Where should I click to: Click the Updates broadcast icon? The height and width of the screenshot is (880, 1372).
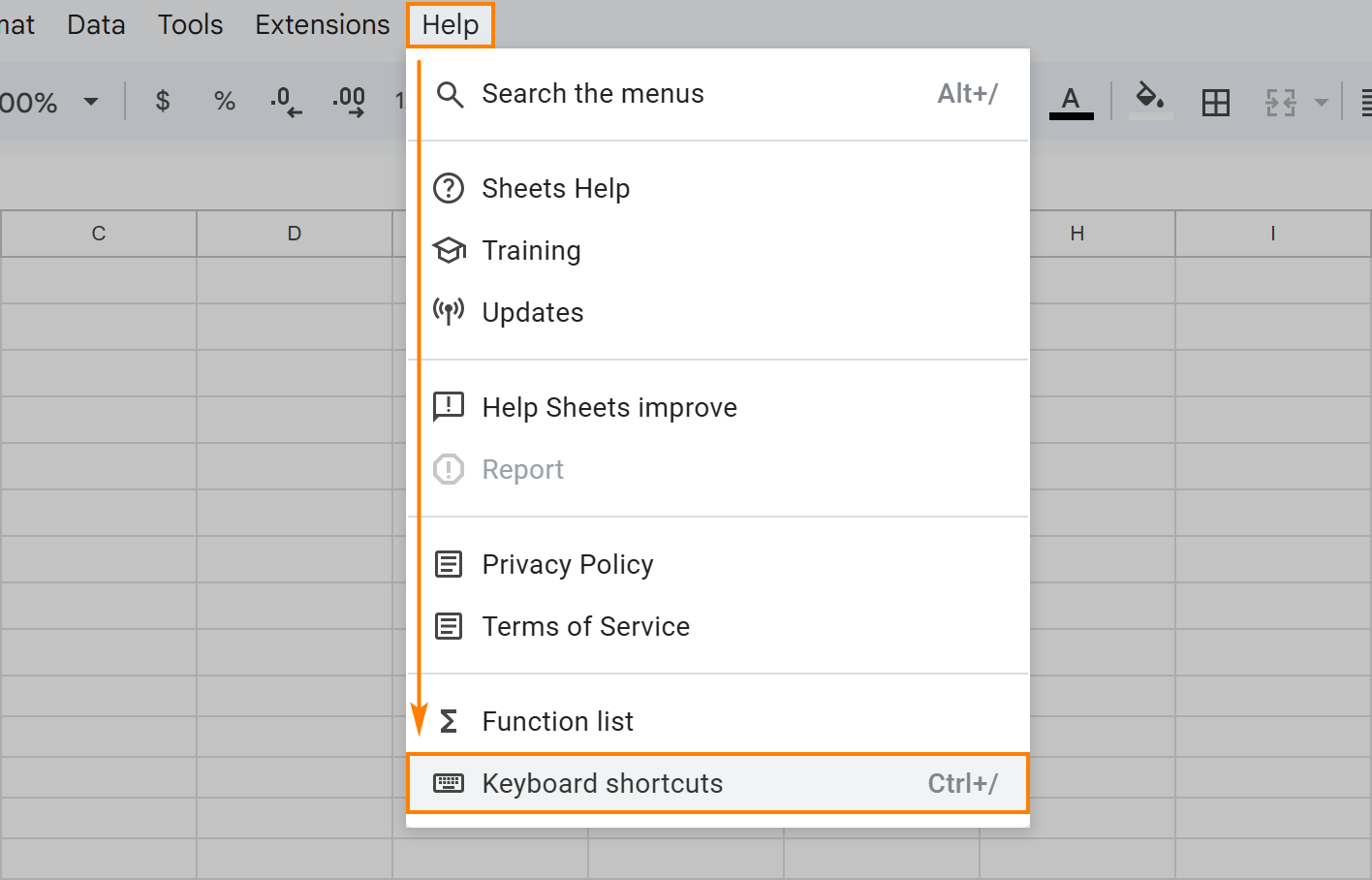pyautogui.click(x=449, y=311)
